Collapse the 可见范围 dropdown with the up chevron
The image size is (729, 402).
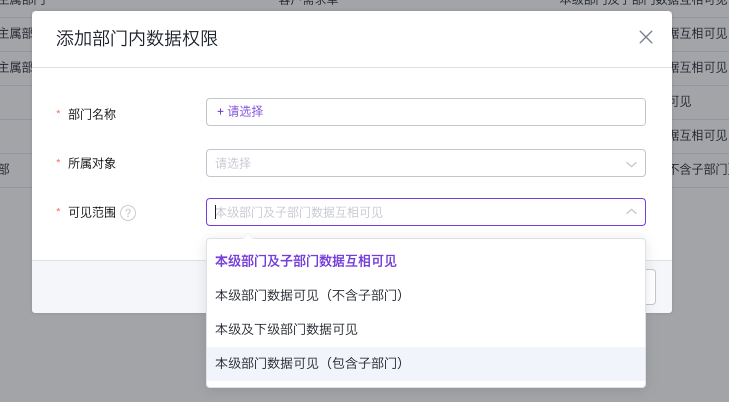631,212
